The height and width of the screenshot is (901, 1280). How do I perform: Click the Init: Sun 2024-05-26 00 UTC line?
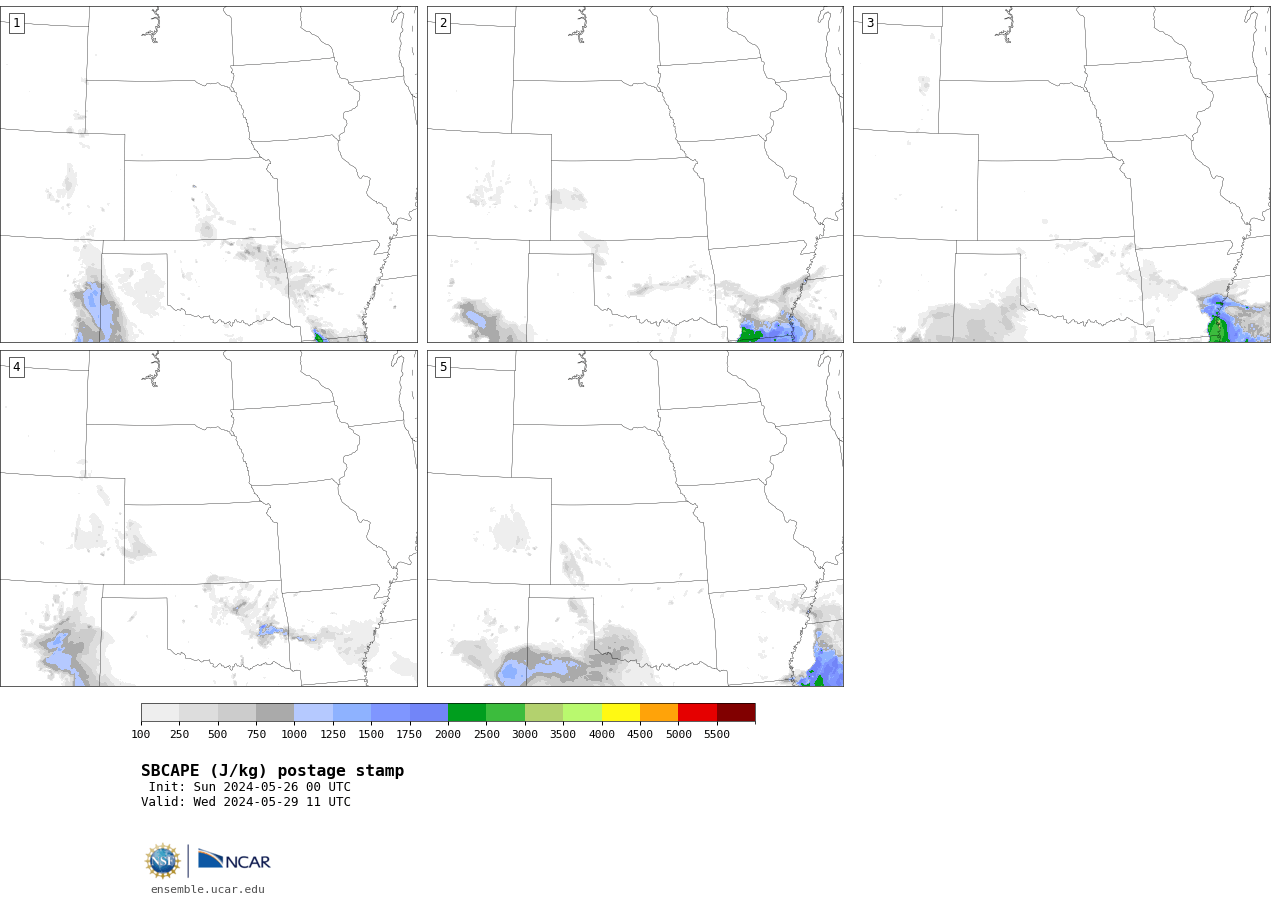(x=250, y=787)
